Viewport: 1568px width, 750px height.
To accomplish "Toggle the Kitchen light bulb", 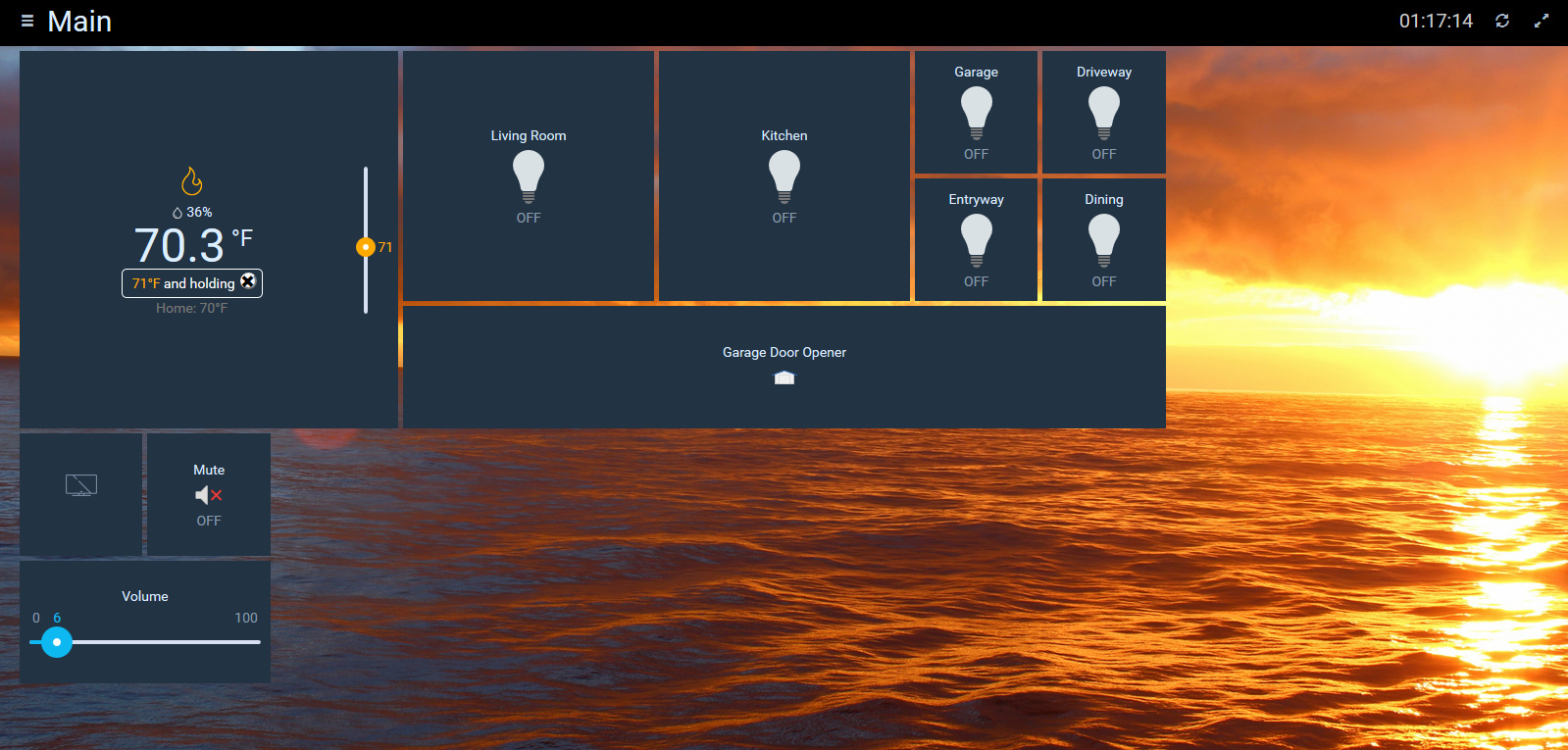I will 784,176.
